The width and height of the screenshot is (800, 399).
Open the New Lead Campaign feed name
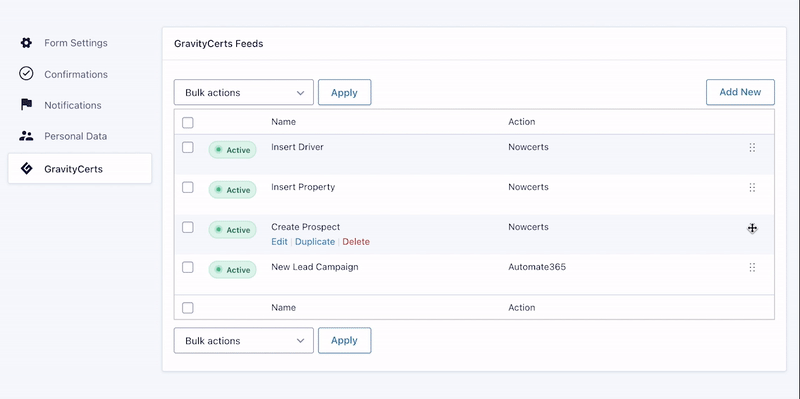pyautogui.click(x=315, y=267)
